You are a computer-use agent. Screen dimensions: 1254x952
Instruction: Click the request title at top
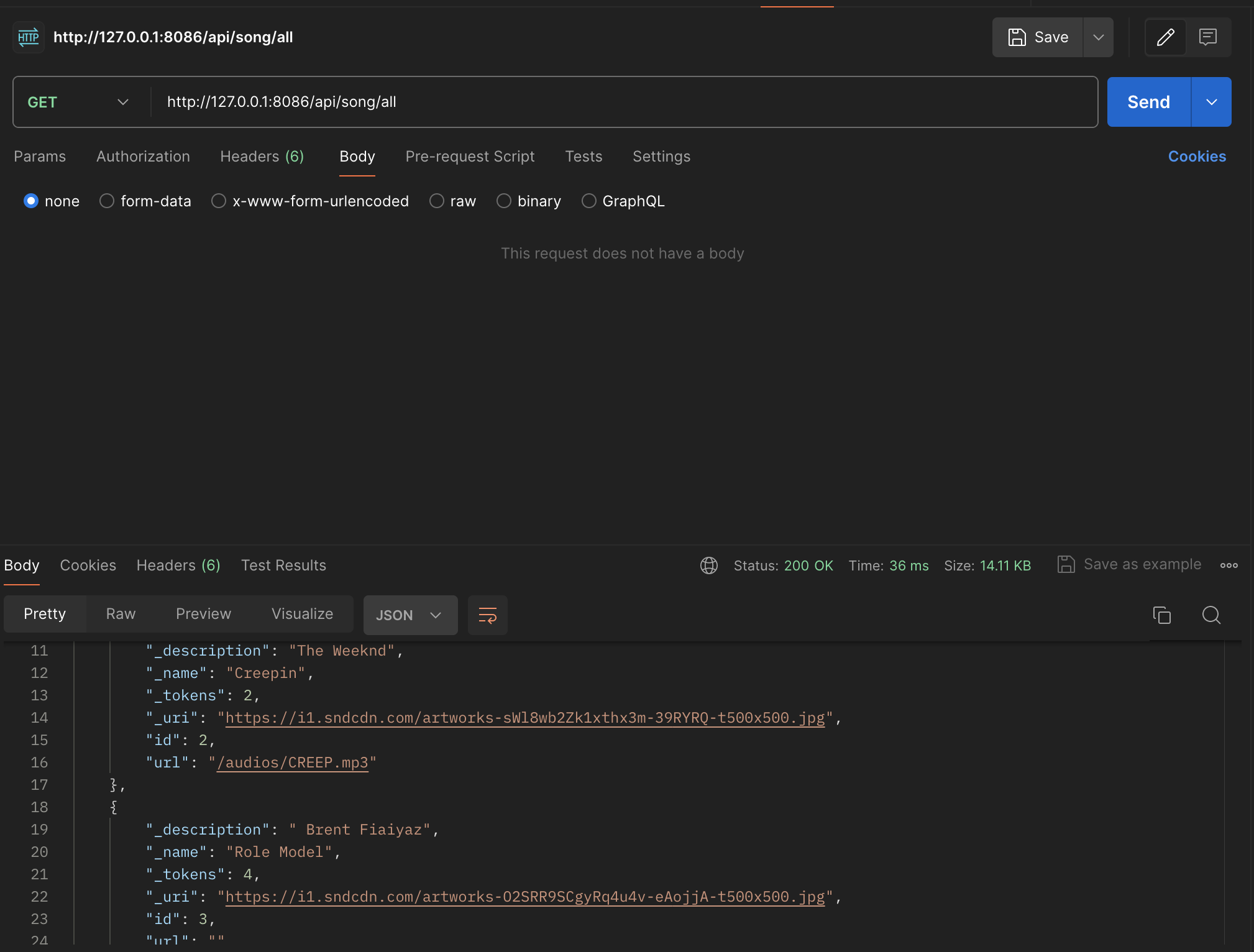(x=173, y=37)
